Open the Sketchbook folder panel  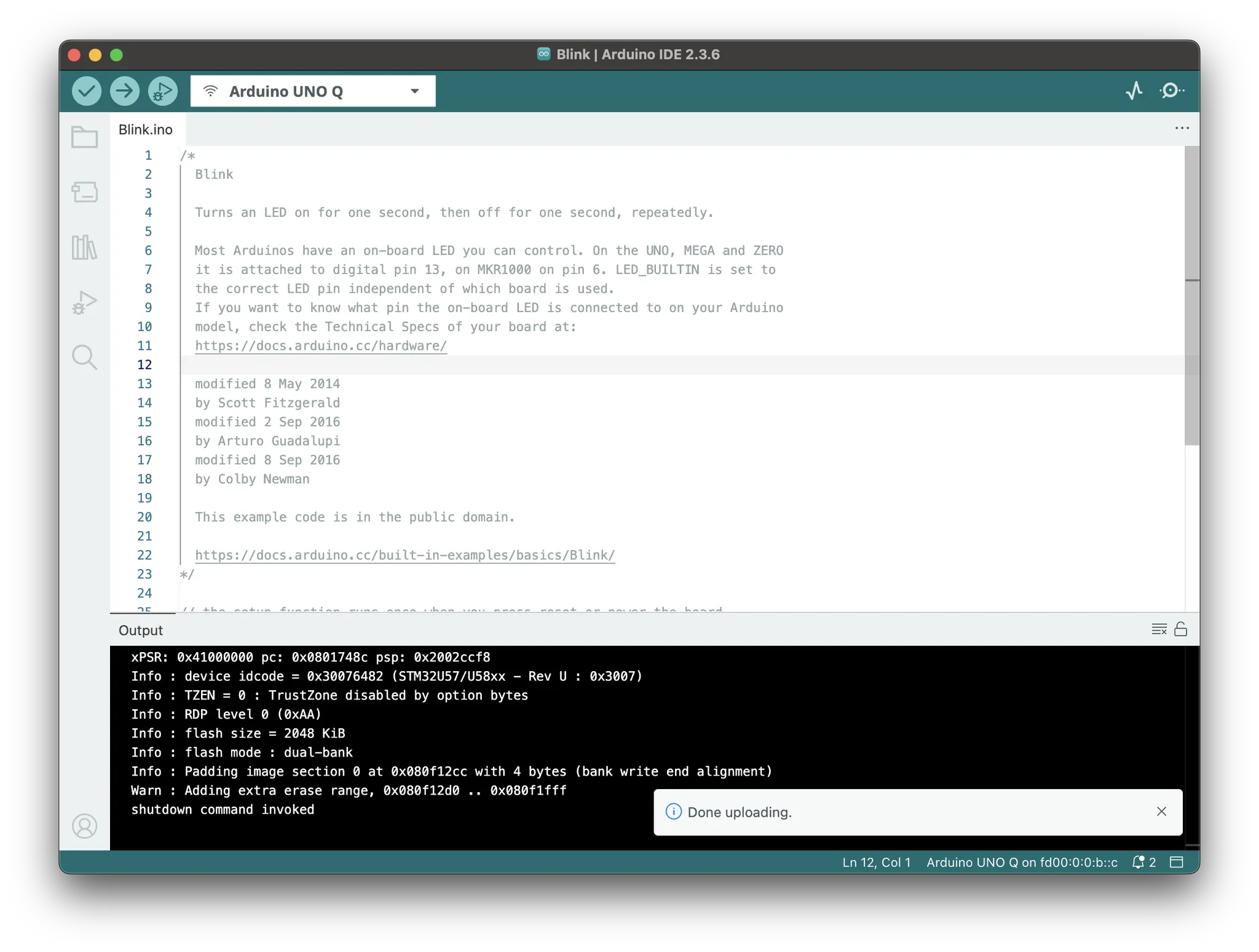coord(84,137)
